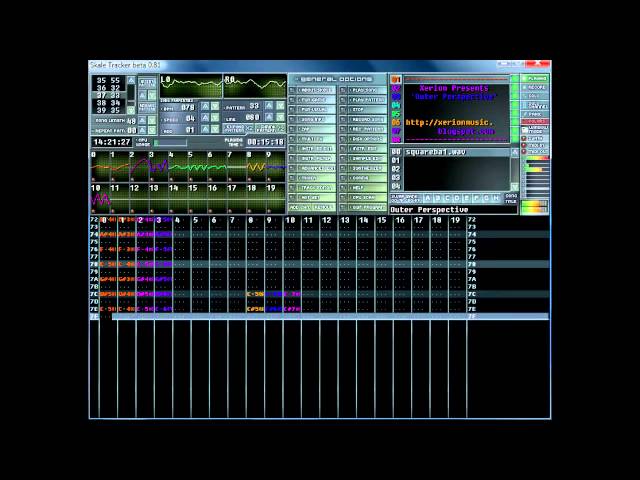The height and width of the screenshot is (480, 640).
Task: Click the icon beside Play Pattern
Action: (343, 100)
